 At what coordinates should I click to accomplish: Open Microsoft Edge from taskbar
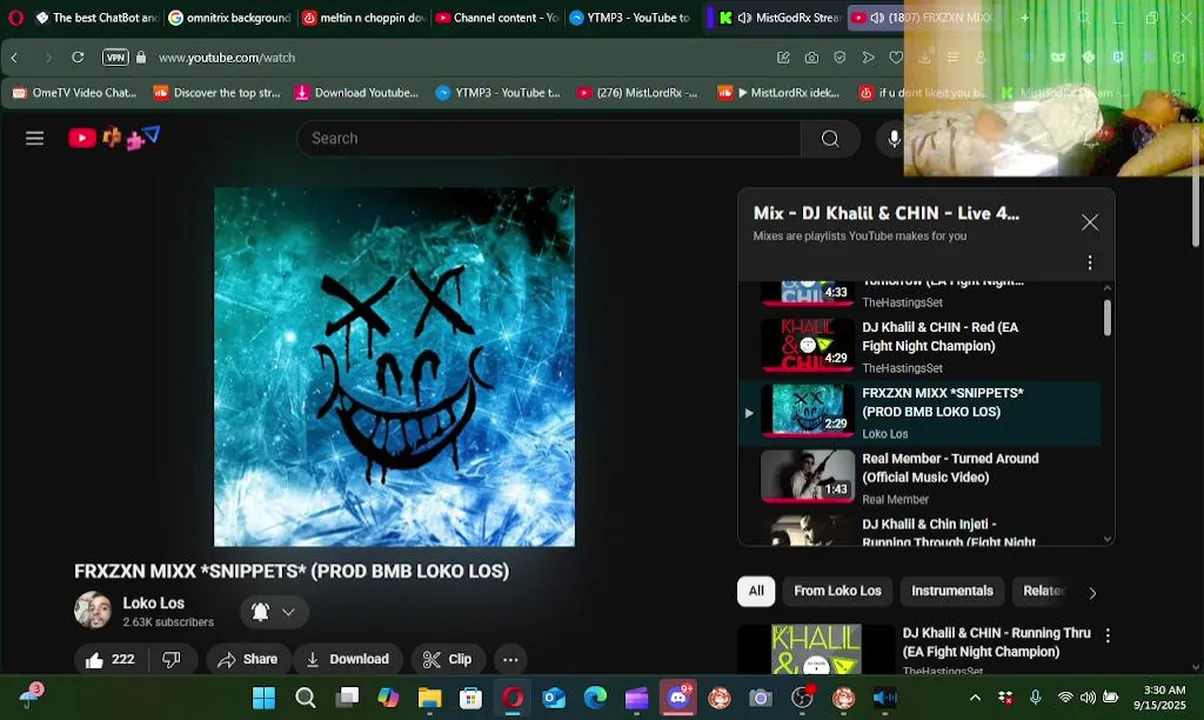595,697
